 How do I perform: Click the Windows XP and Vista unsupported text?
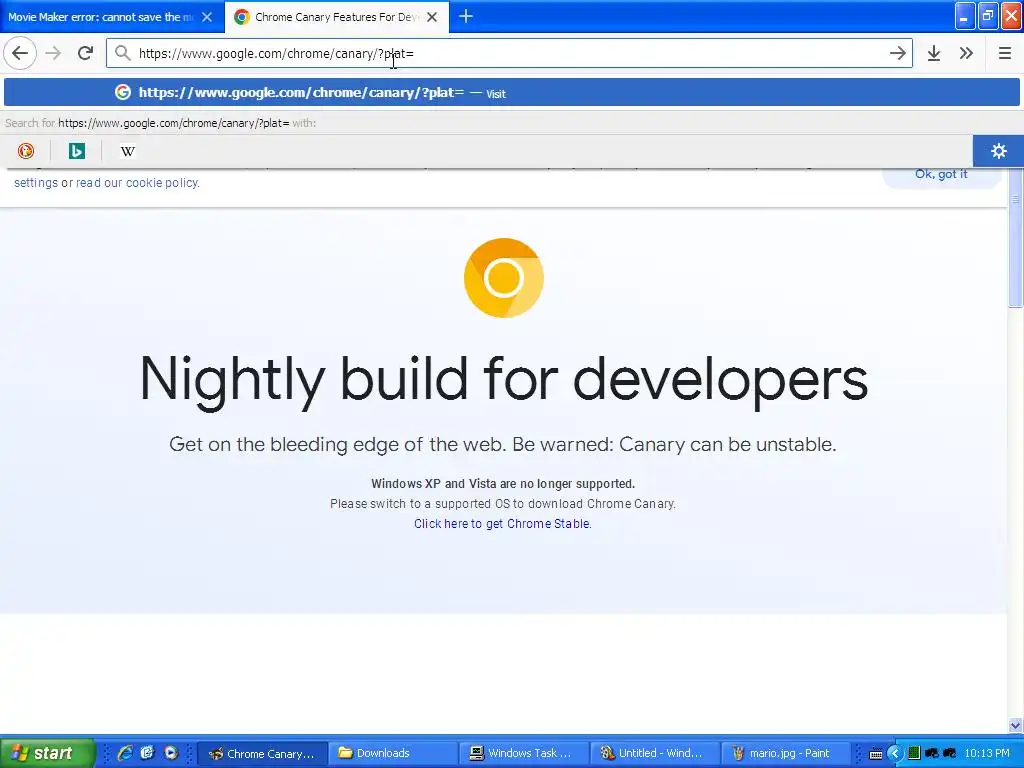503,484
